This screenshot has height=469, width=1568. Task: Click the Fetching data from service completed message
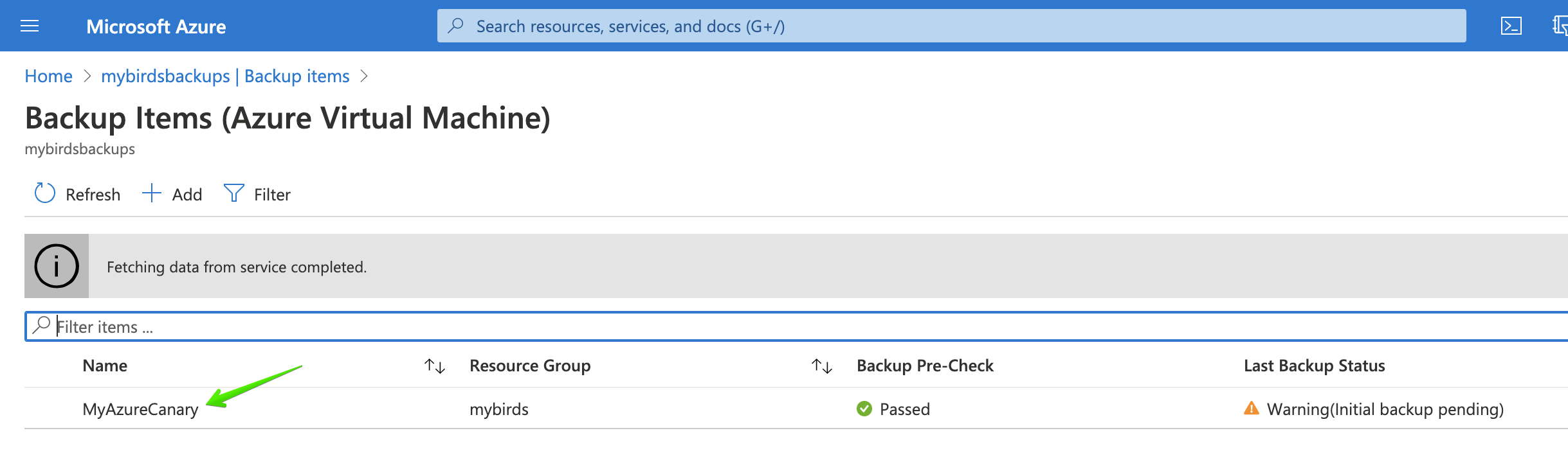pyautogui.click(x=237, y=267)
